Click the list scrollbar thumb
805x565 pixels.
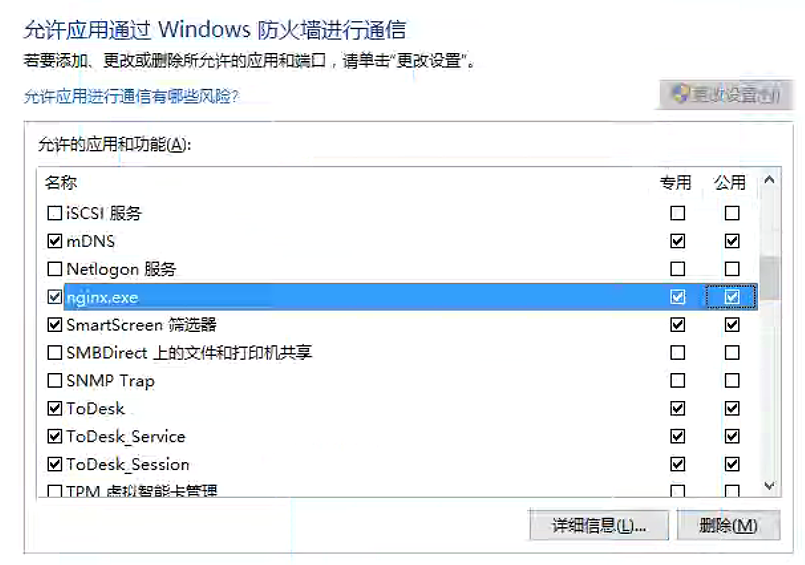(x=769, y=277)
